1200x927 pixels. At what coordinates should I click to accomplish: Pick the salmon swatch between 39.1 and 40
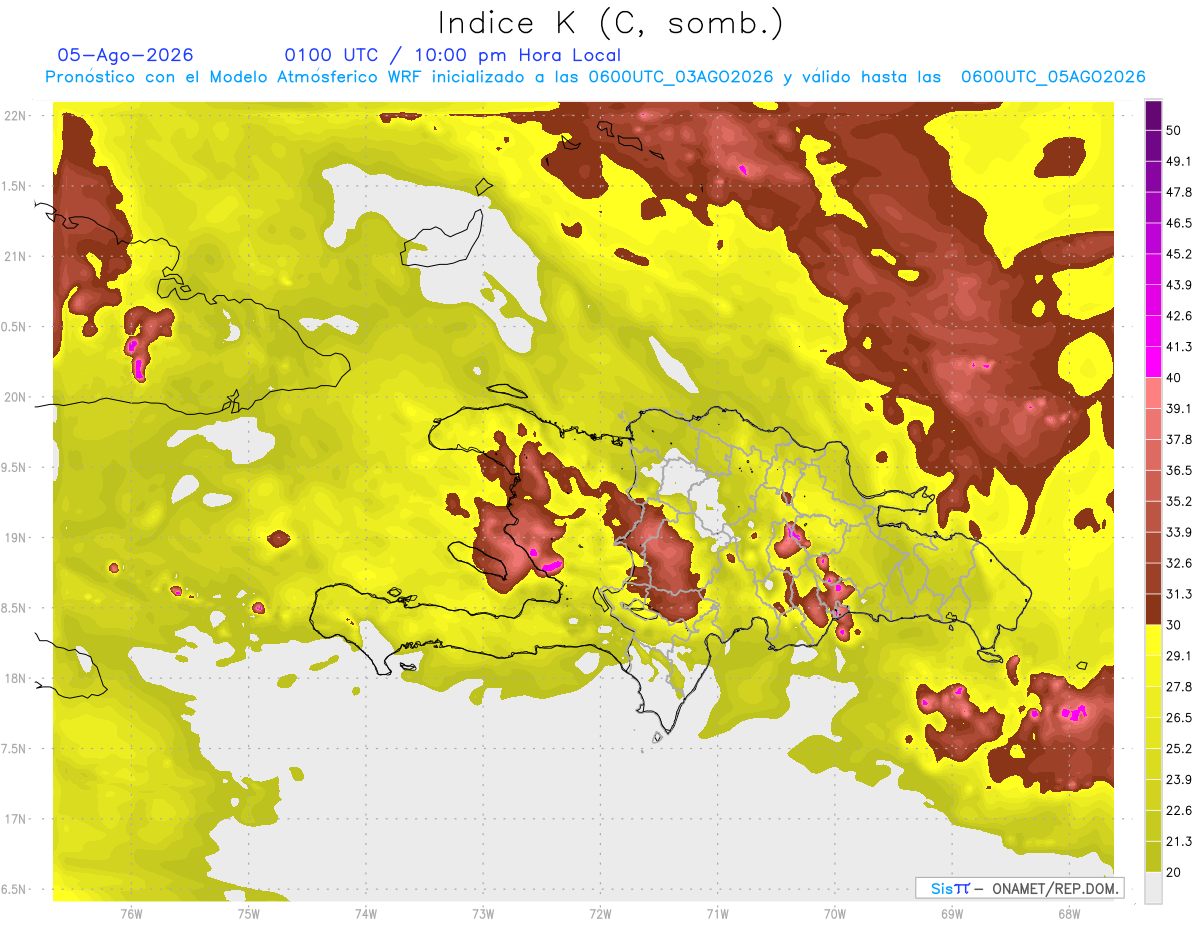(x=1153, y=393)
